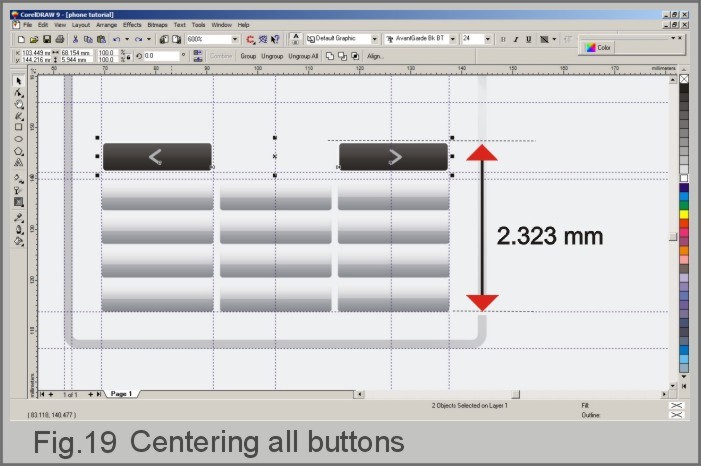Select the Text tool
Screen dimensions: 701x466
click(x=18, y=162)
